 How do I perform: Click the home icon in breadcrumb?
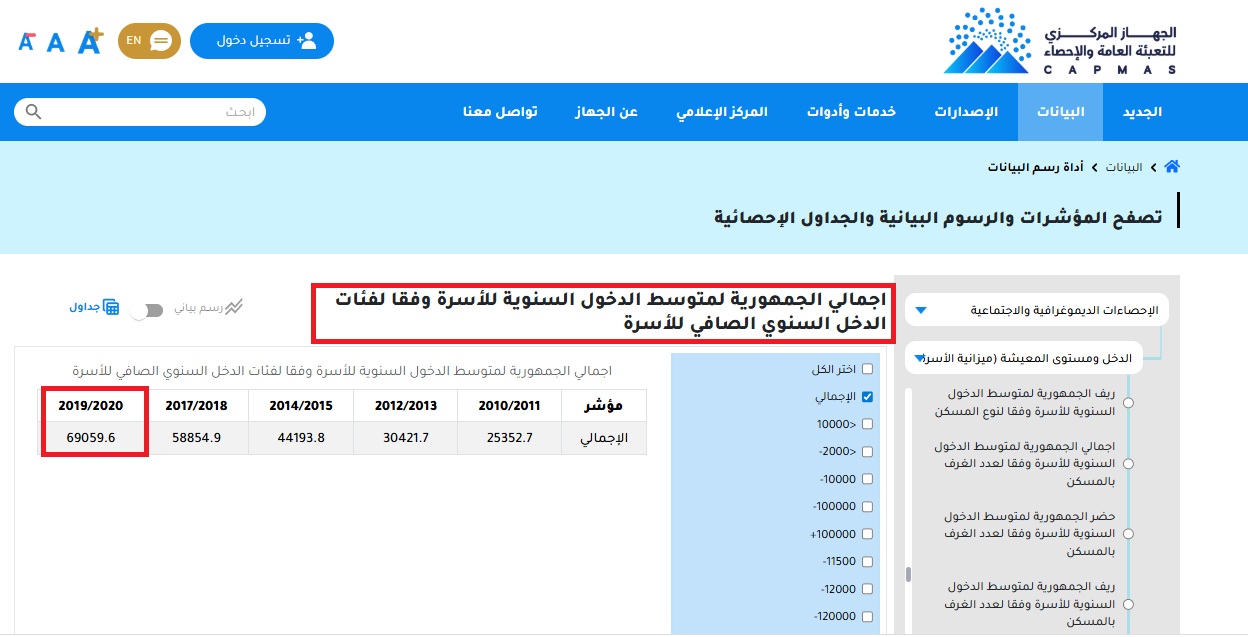click(x=1172, y=167)
